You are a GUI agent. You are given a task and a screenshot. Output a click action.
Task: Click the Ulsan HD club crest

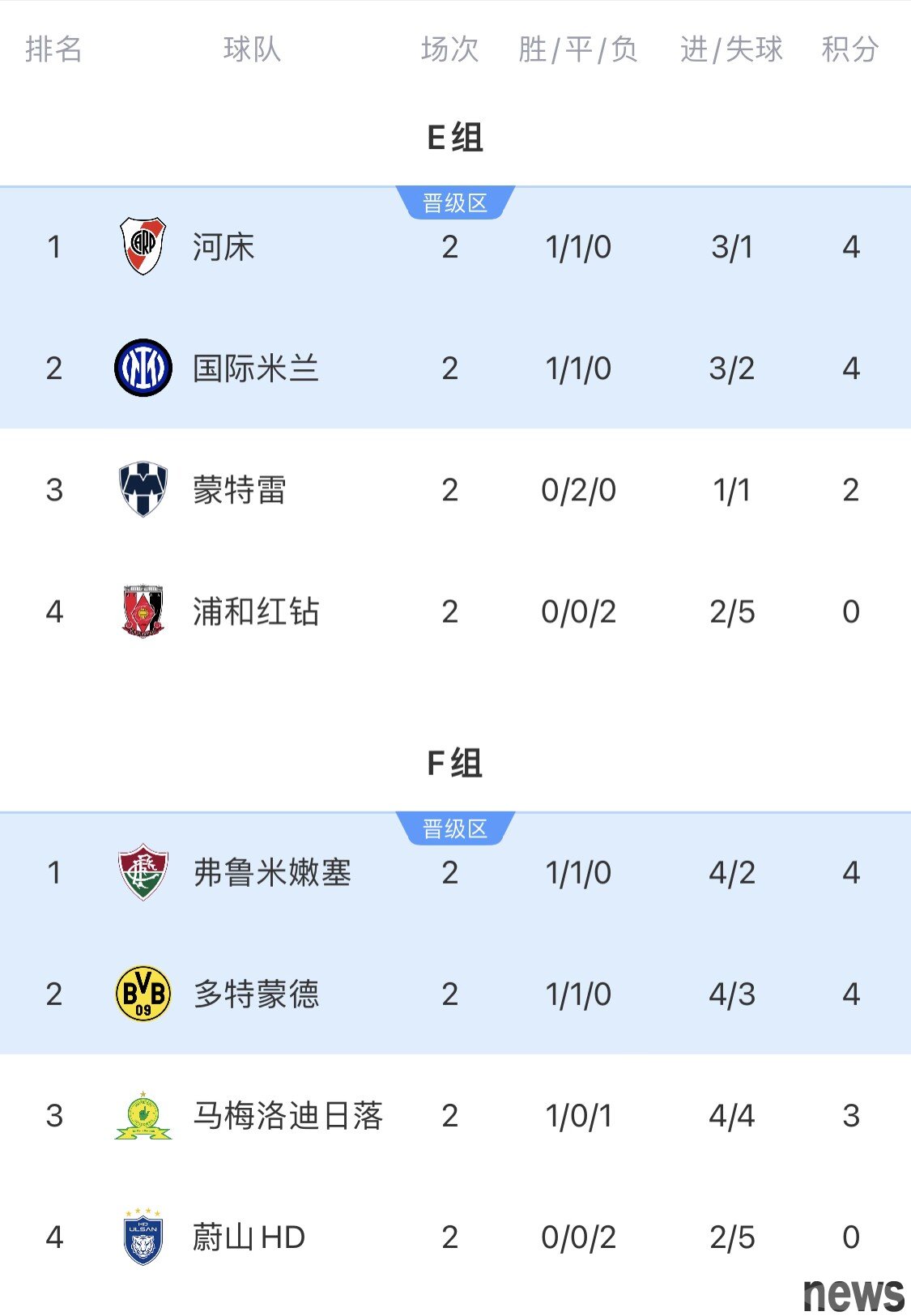[x=143, y=1237]
